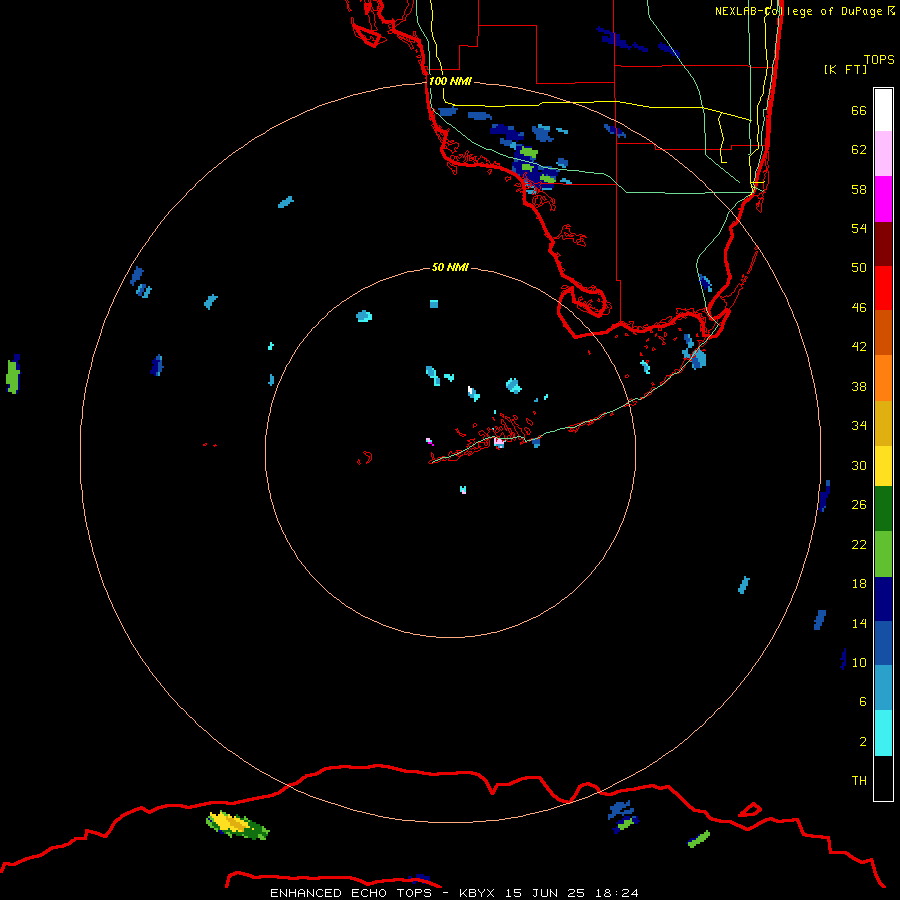The height and width of the screenshot is (900, 900).
Task: Pick the cyan legend band
Action: pos(883,733)
